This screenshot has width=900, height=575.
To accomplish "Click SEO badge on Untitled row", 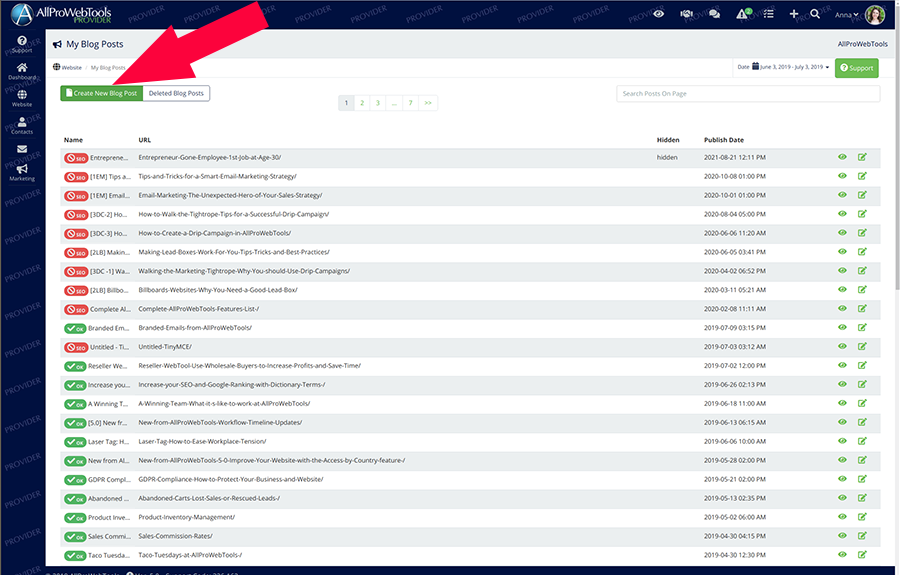I will pyautogui.click(x=75, y=347).
